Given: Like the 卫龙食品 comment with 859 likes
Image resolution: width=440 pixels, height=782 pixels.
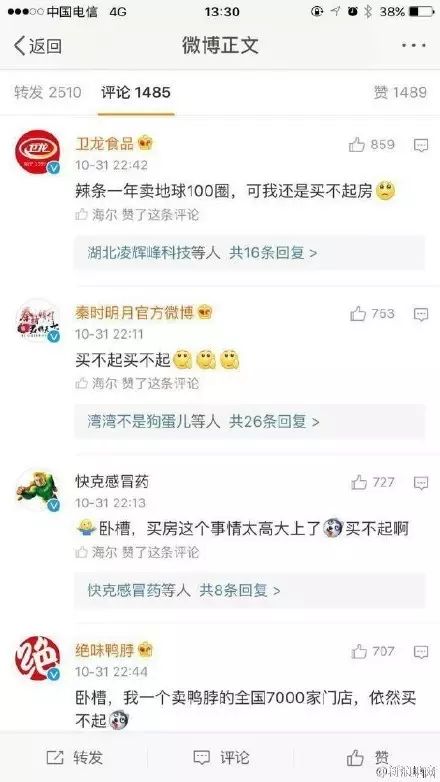Looking at the screenshot, I should (372, 145).
